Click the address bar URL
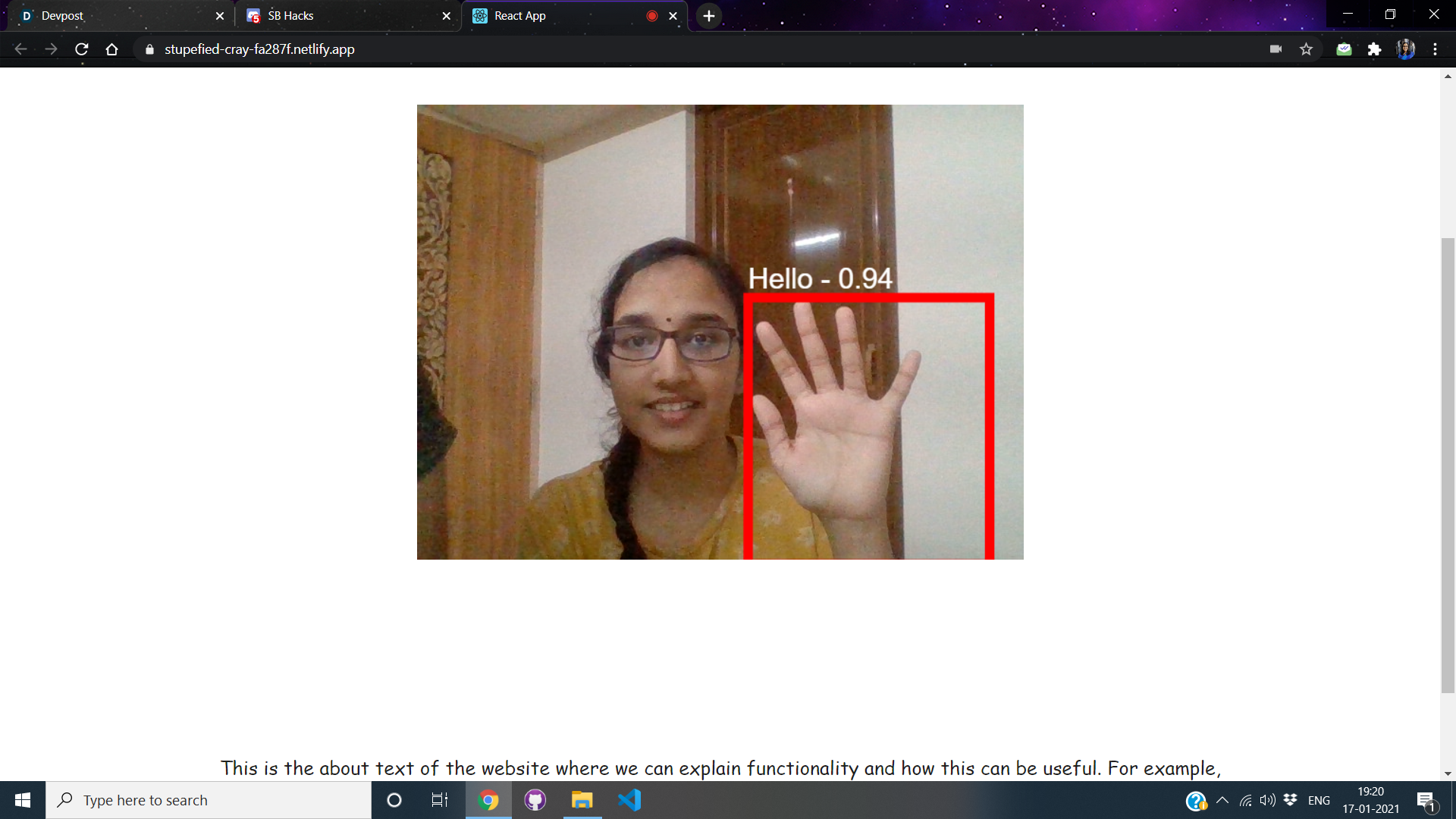 click(x=259, y=49)
